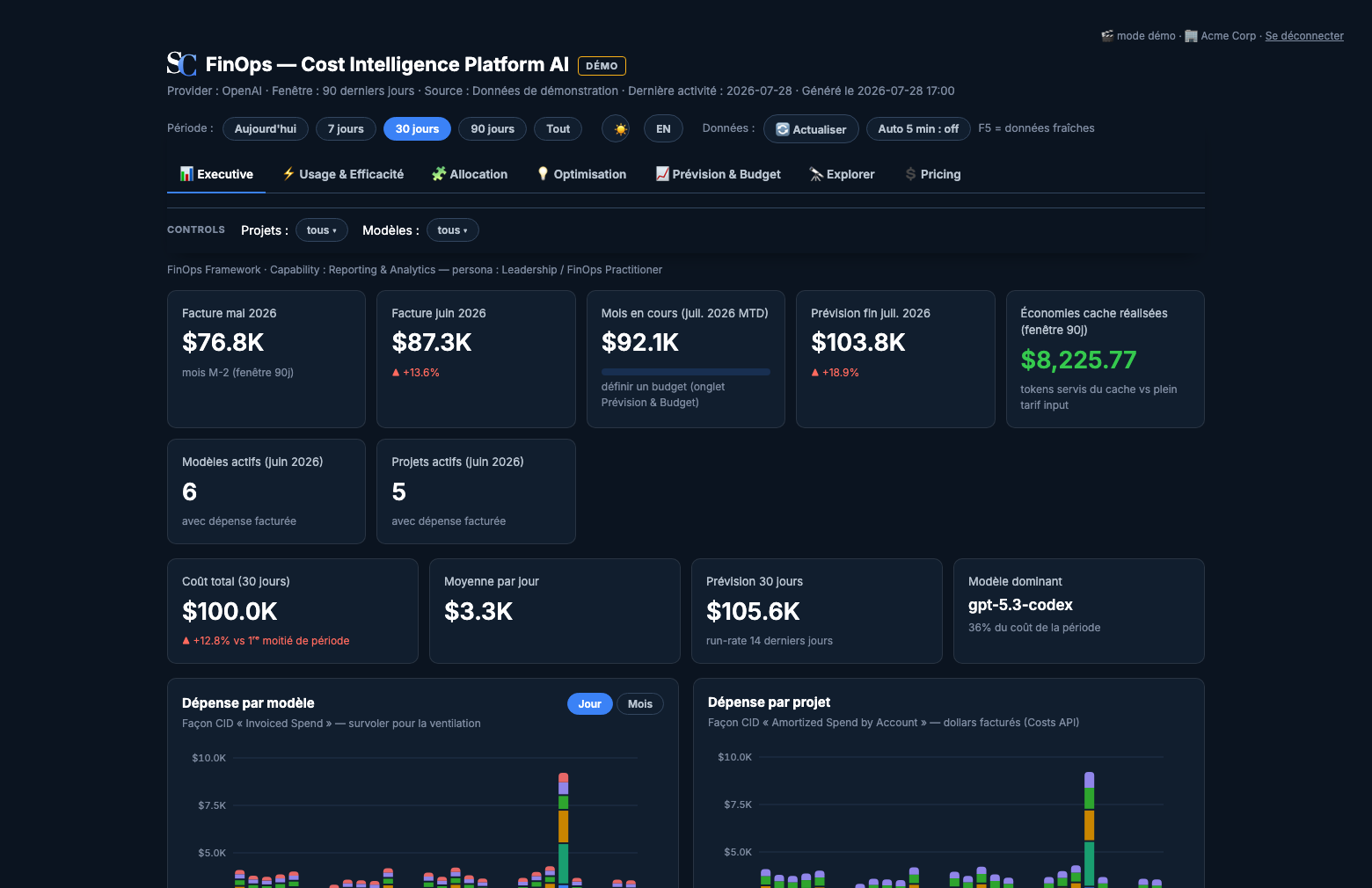The image size is (1372, 888).
Task: Select the Tout period
Action: point(558,128)
